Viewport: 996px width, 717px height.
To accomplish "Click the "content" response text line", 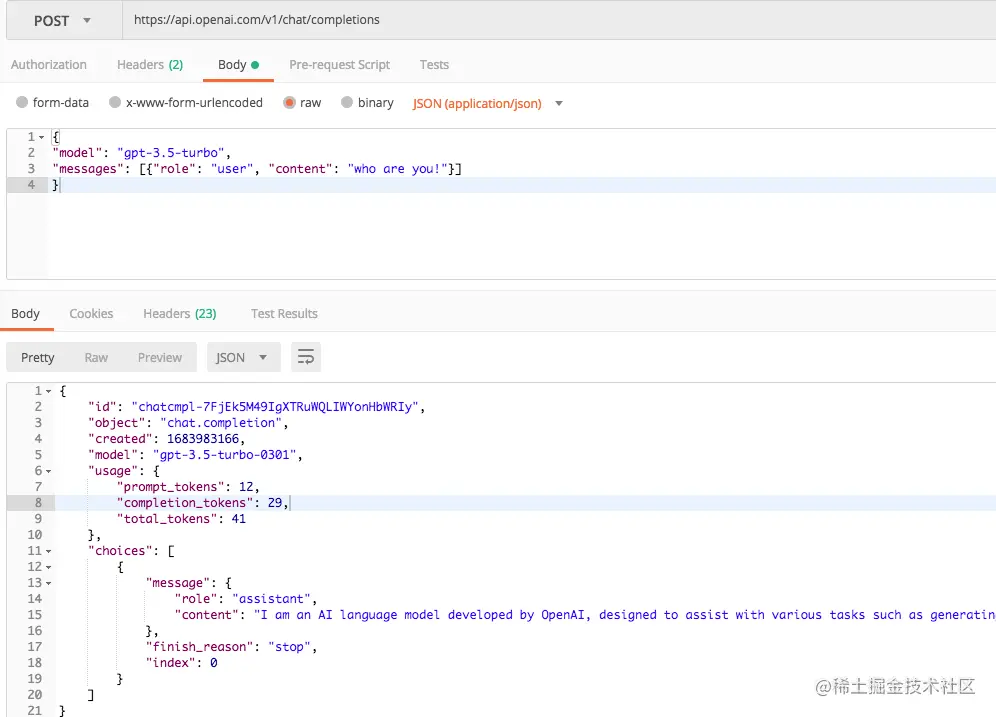I will 584,615.
